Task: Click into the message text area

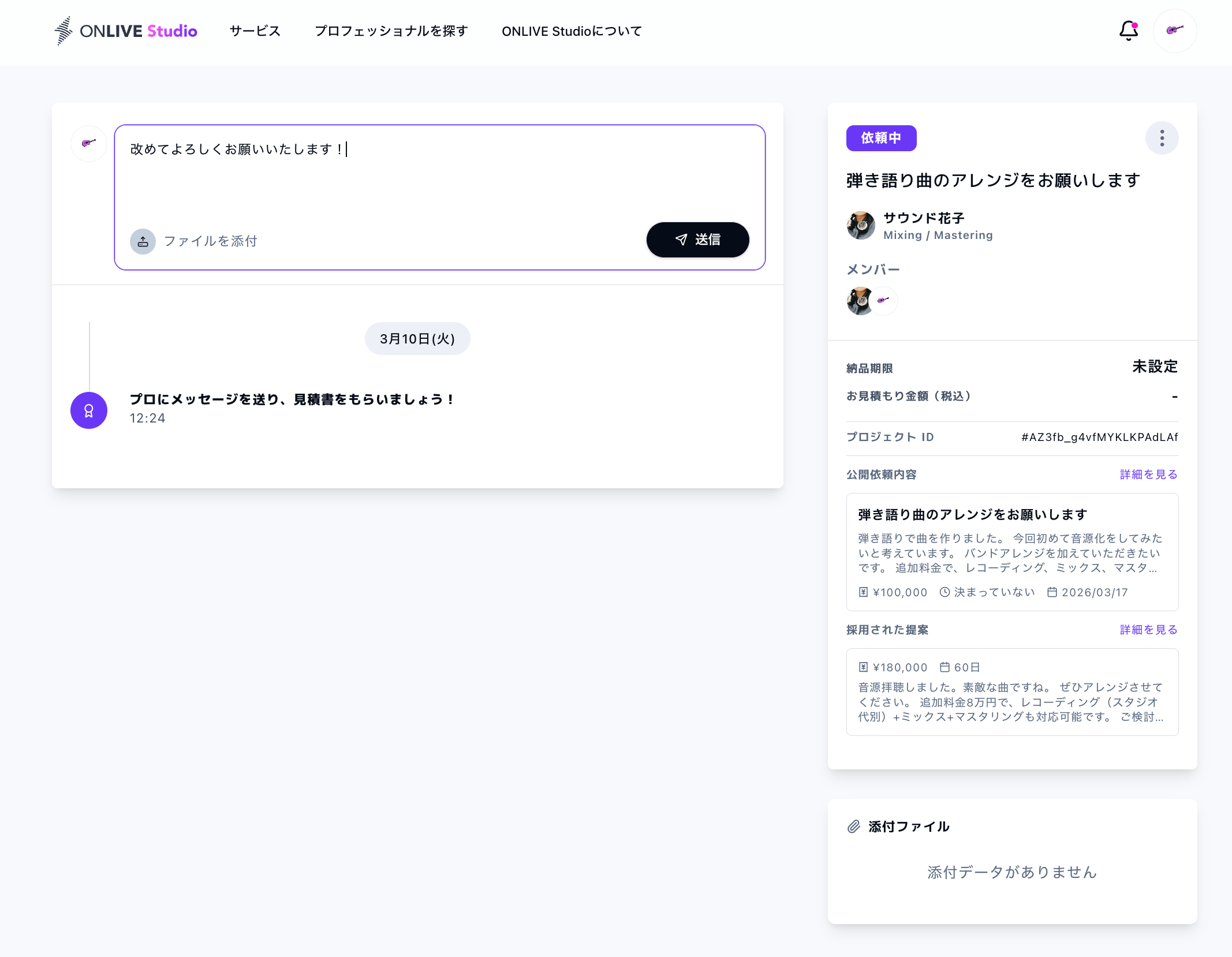Action: [x=439, y=173]
